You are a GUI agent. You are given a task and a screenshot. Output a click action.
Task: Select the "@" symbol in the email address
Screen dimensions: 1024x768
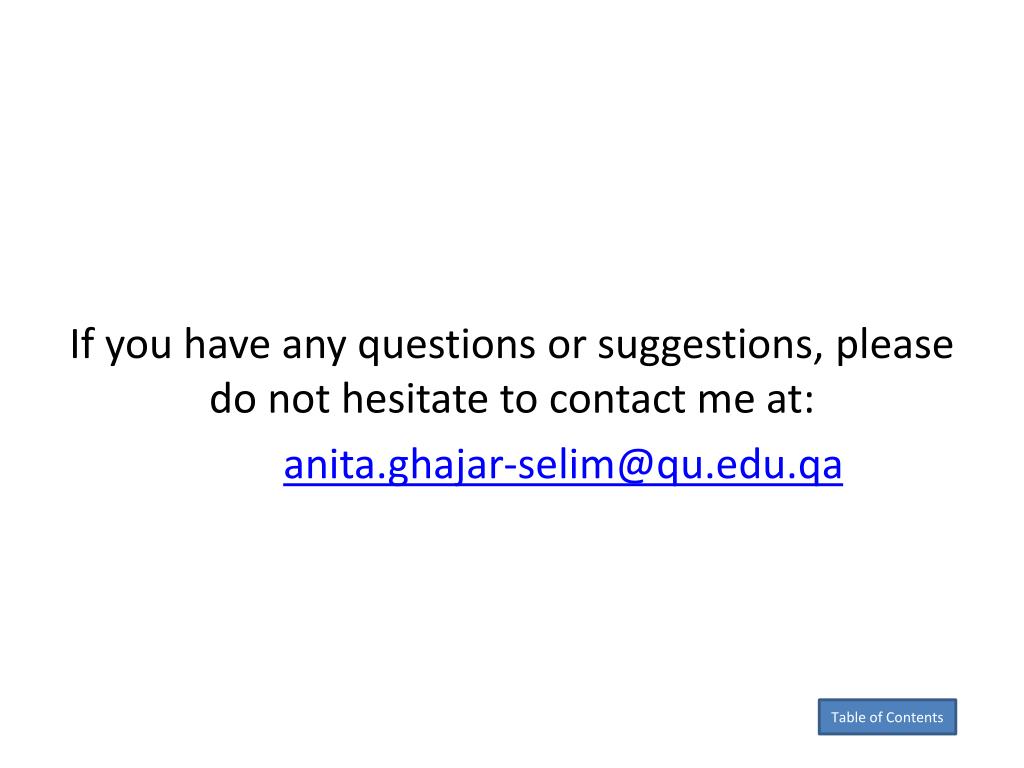click(x=635, y=466)
